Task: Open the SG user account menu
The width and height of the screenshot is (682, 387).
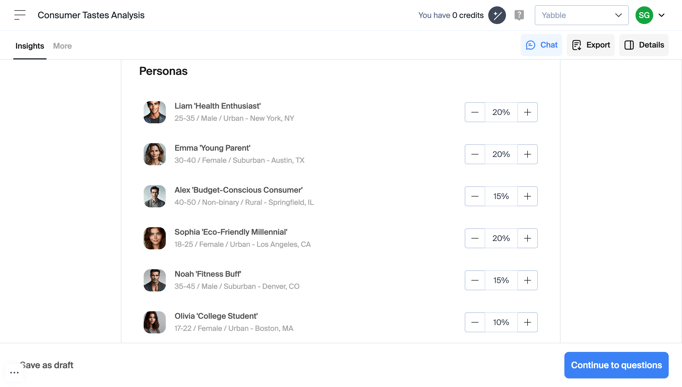Action: pyautogui.click(x=650, y=15)
